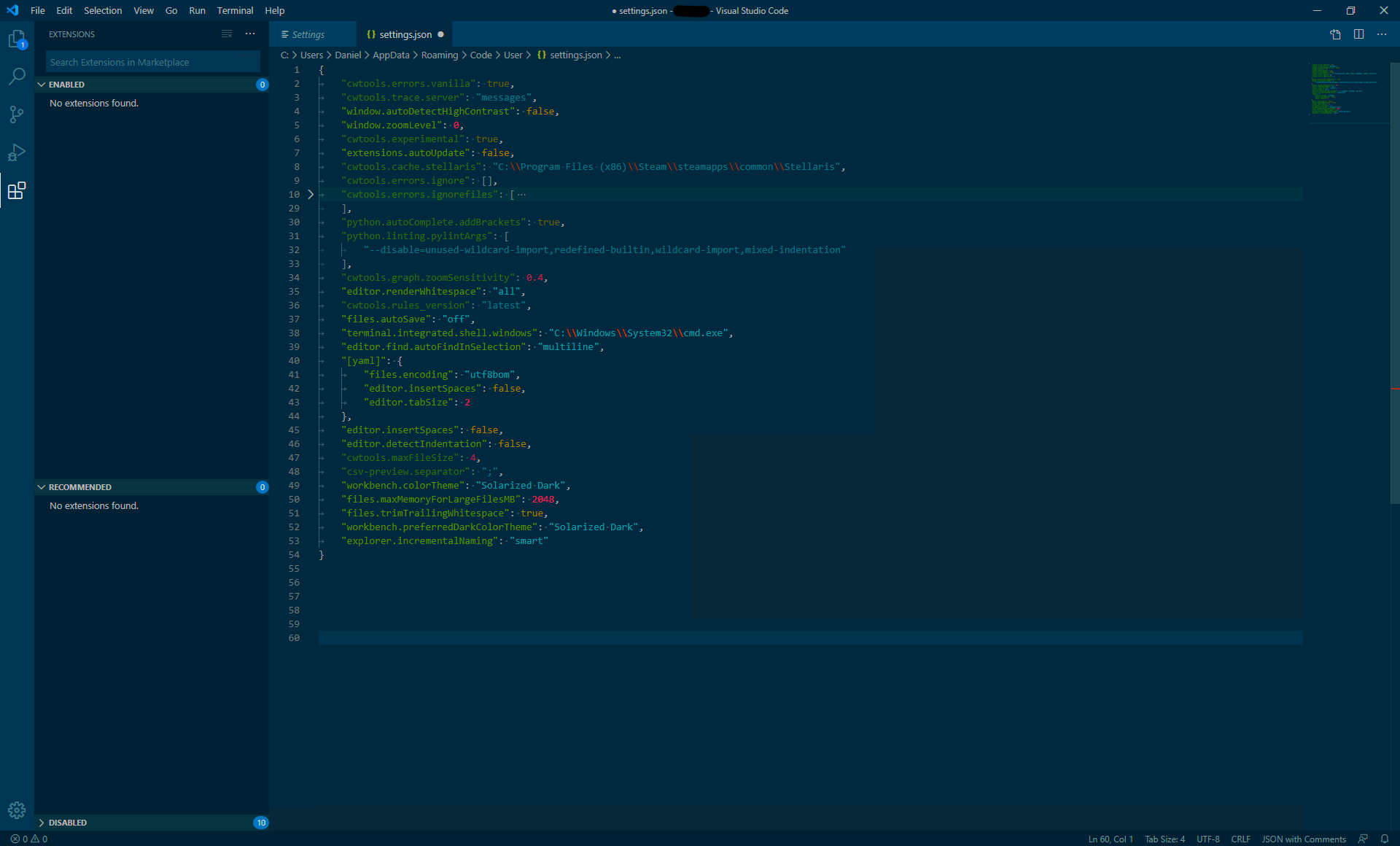This screenshot has width=1400, height=846.
Task: Open the Run and Debug view icon
Action: coord(17,152)
